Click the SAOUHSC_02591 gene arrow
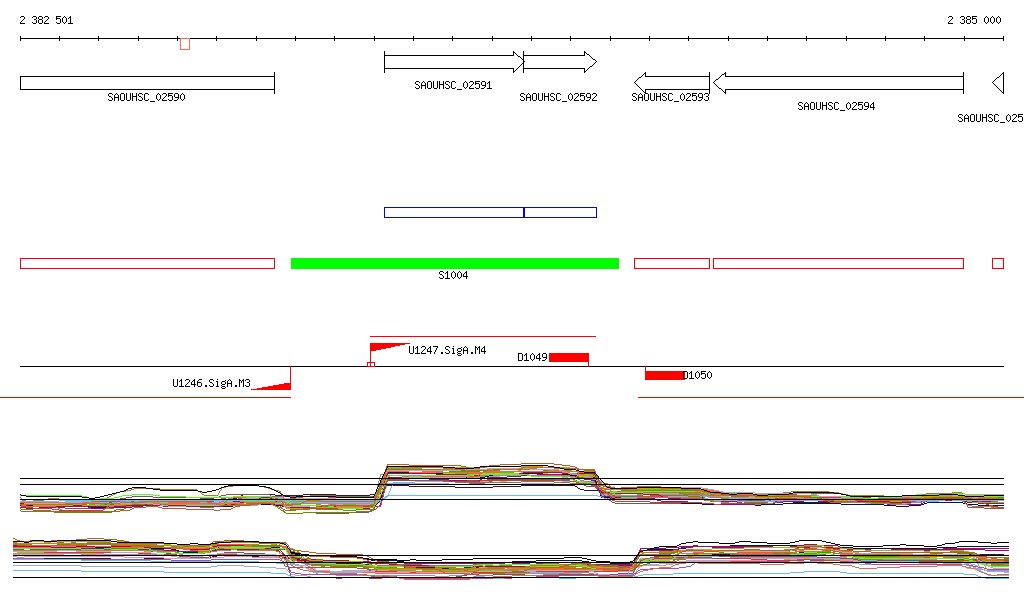1024x611 pixels. (x=454, y=62)
